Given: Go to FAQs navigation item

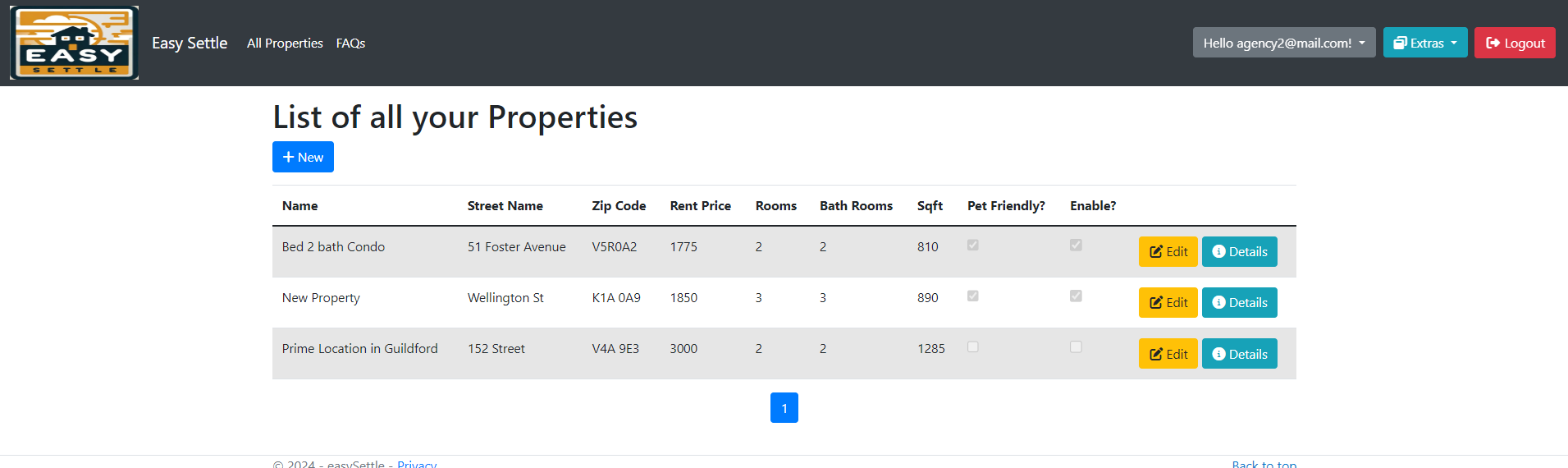Looking at the screenshot, I should point(350,44).
